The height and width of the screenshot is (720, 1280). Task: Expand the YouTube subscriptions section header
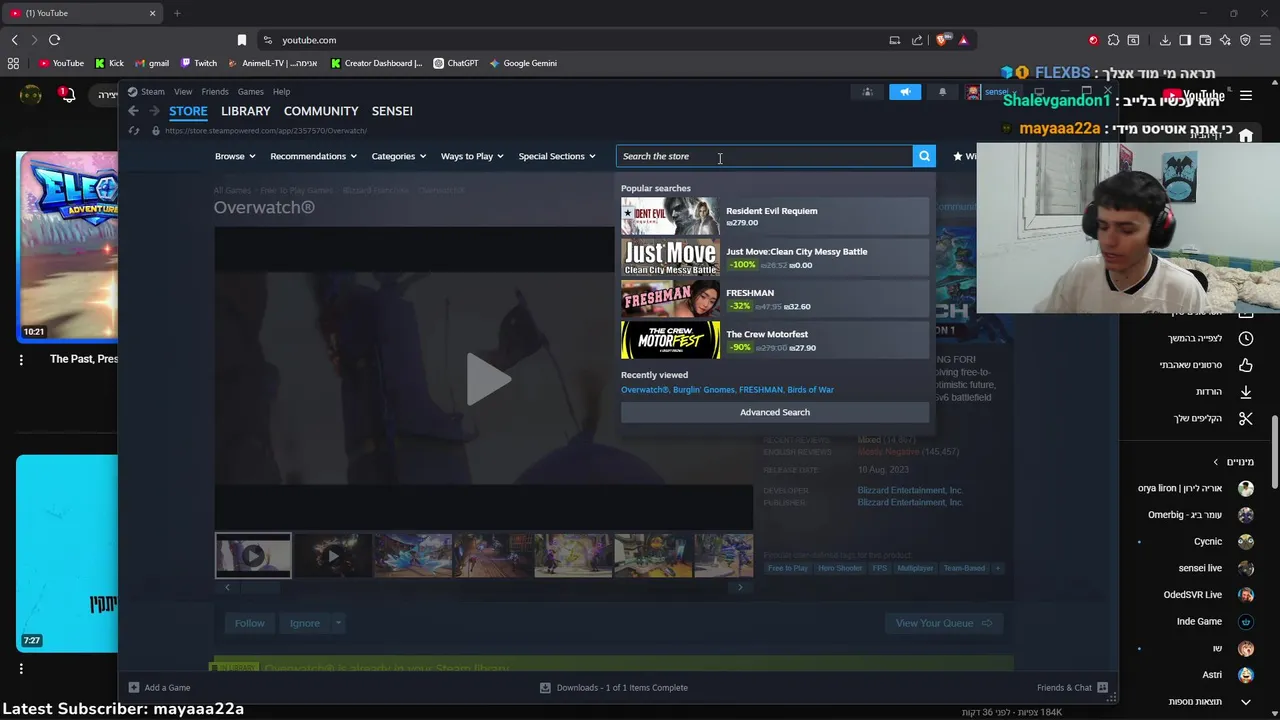tap(1234, 462)
